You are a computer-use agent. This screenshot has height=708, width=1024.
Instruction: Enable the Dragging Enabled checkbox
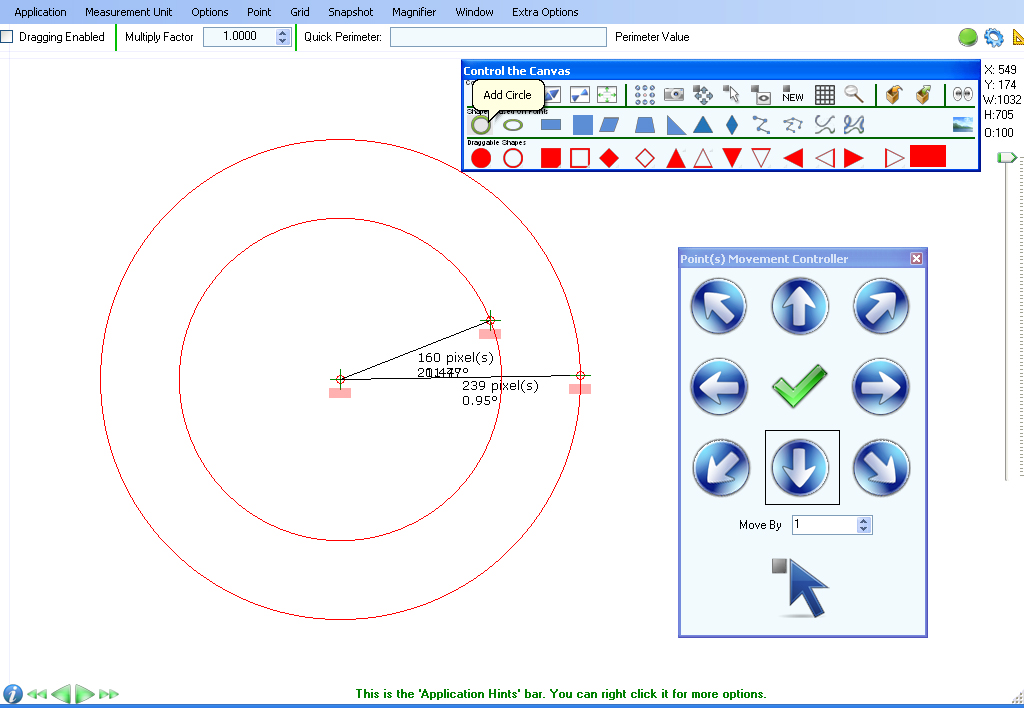click(7, 37)
